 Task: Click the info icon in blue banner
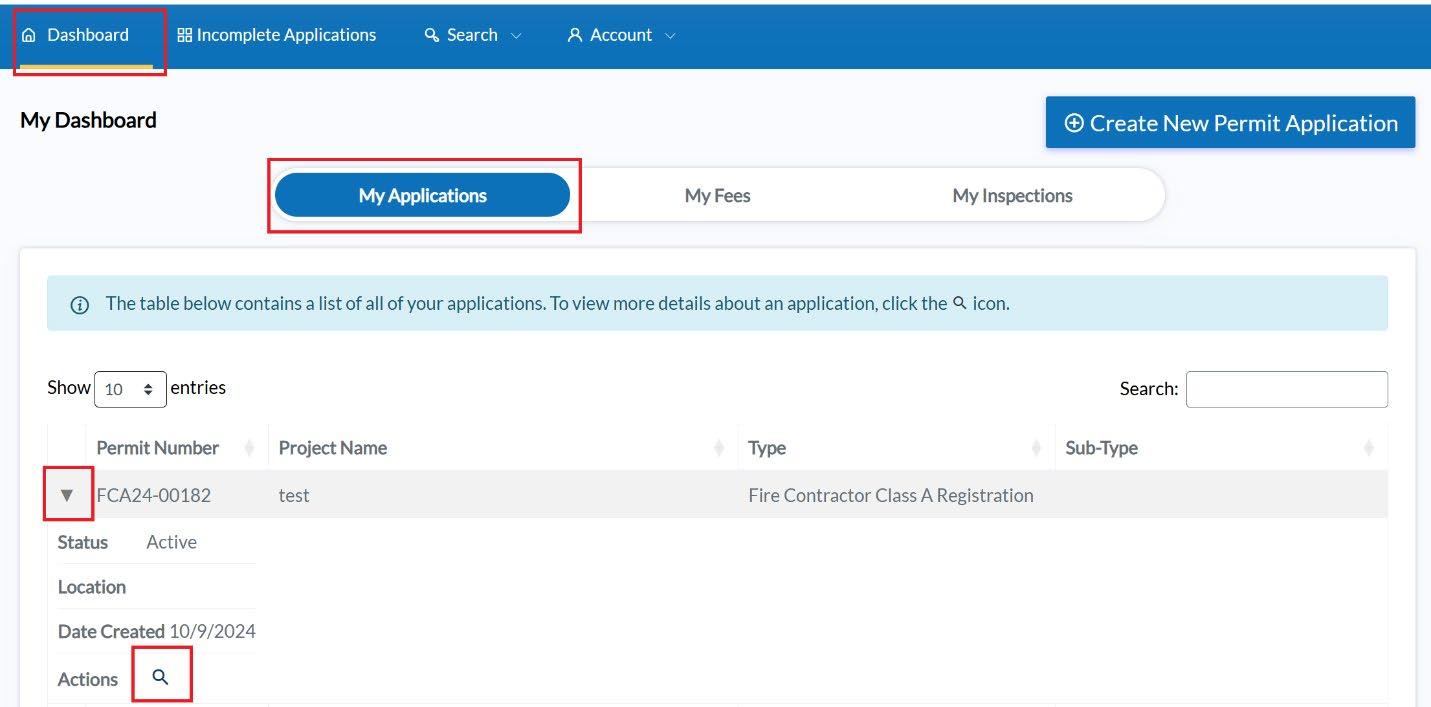80,305
